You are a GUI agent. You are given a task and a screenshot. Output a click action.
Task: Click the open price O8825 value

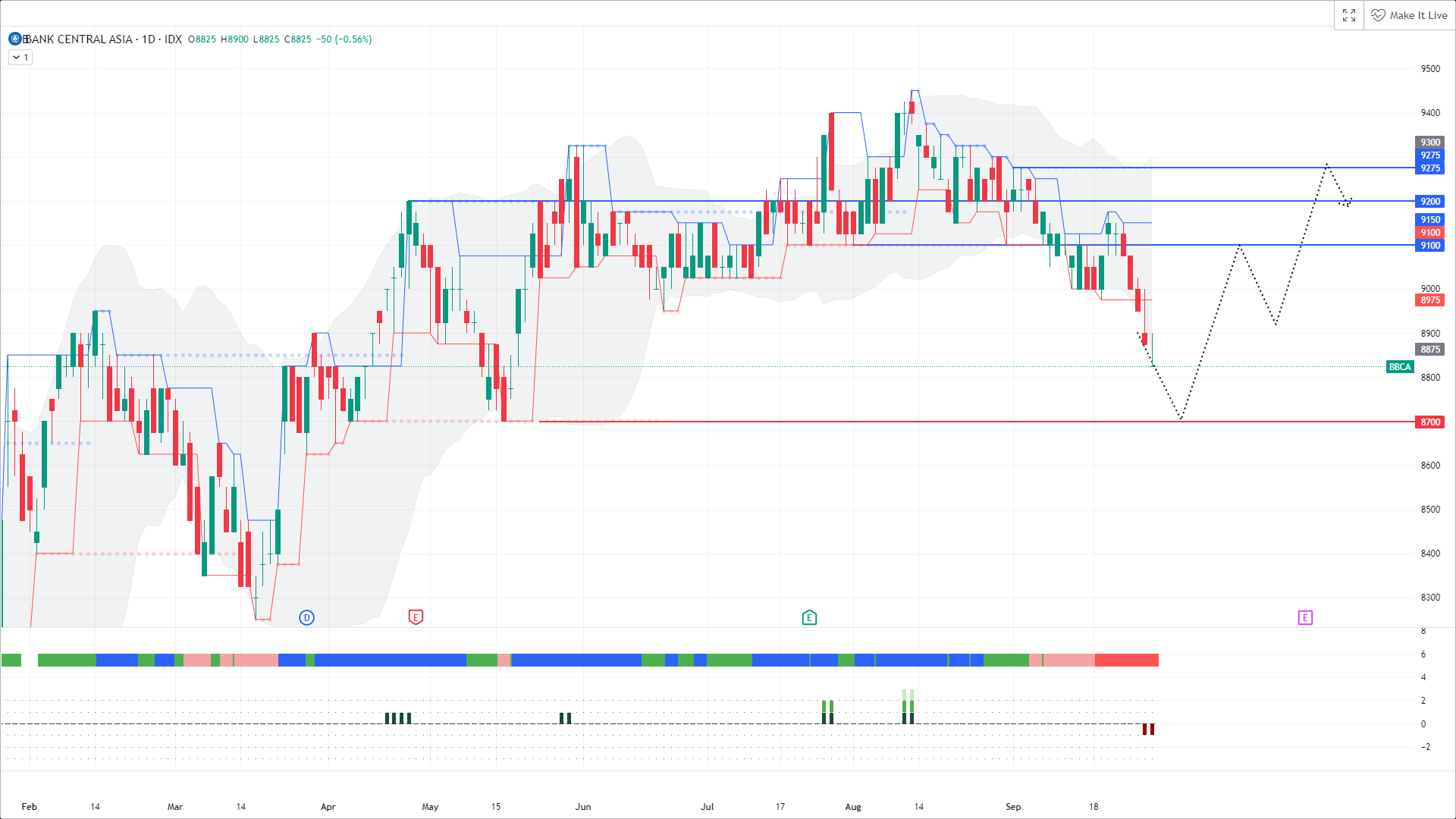pos(202,39)
